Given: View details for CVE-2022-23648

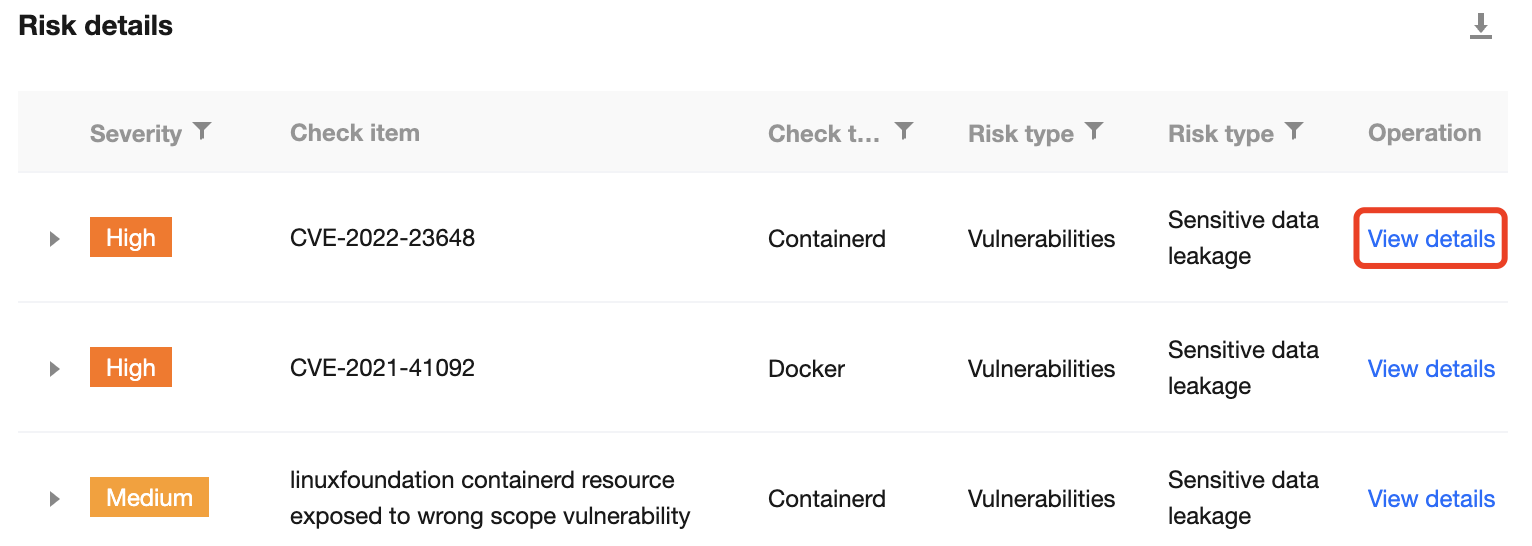Looking at the screenshot, I should 1431,239.
